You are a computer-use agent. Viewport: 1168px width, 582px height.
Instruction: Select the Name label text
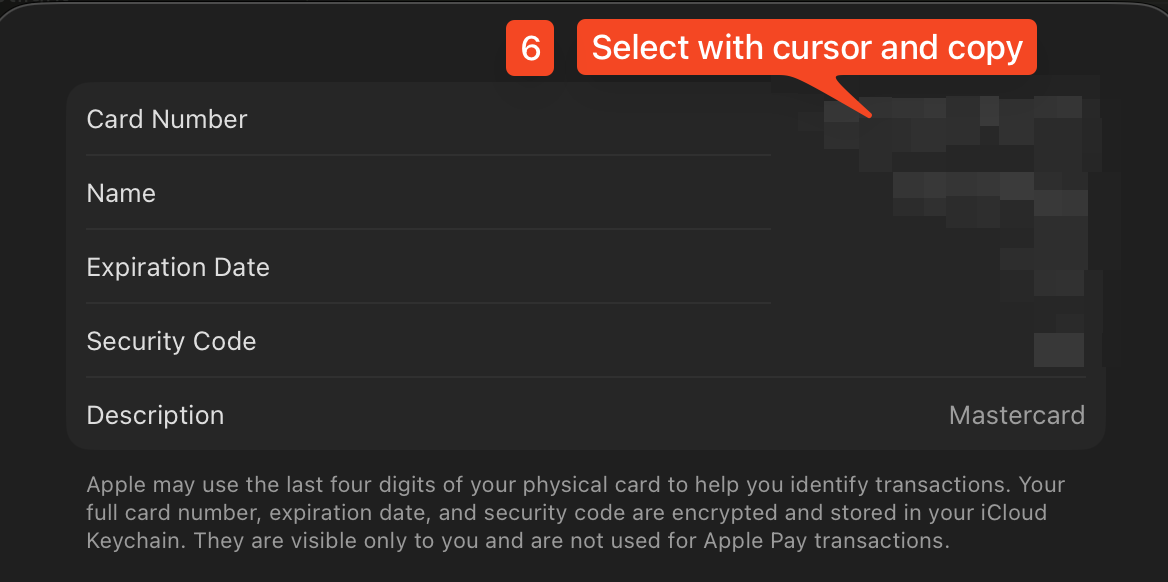point(120,193)
